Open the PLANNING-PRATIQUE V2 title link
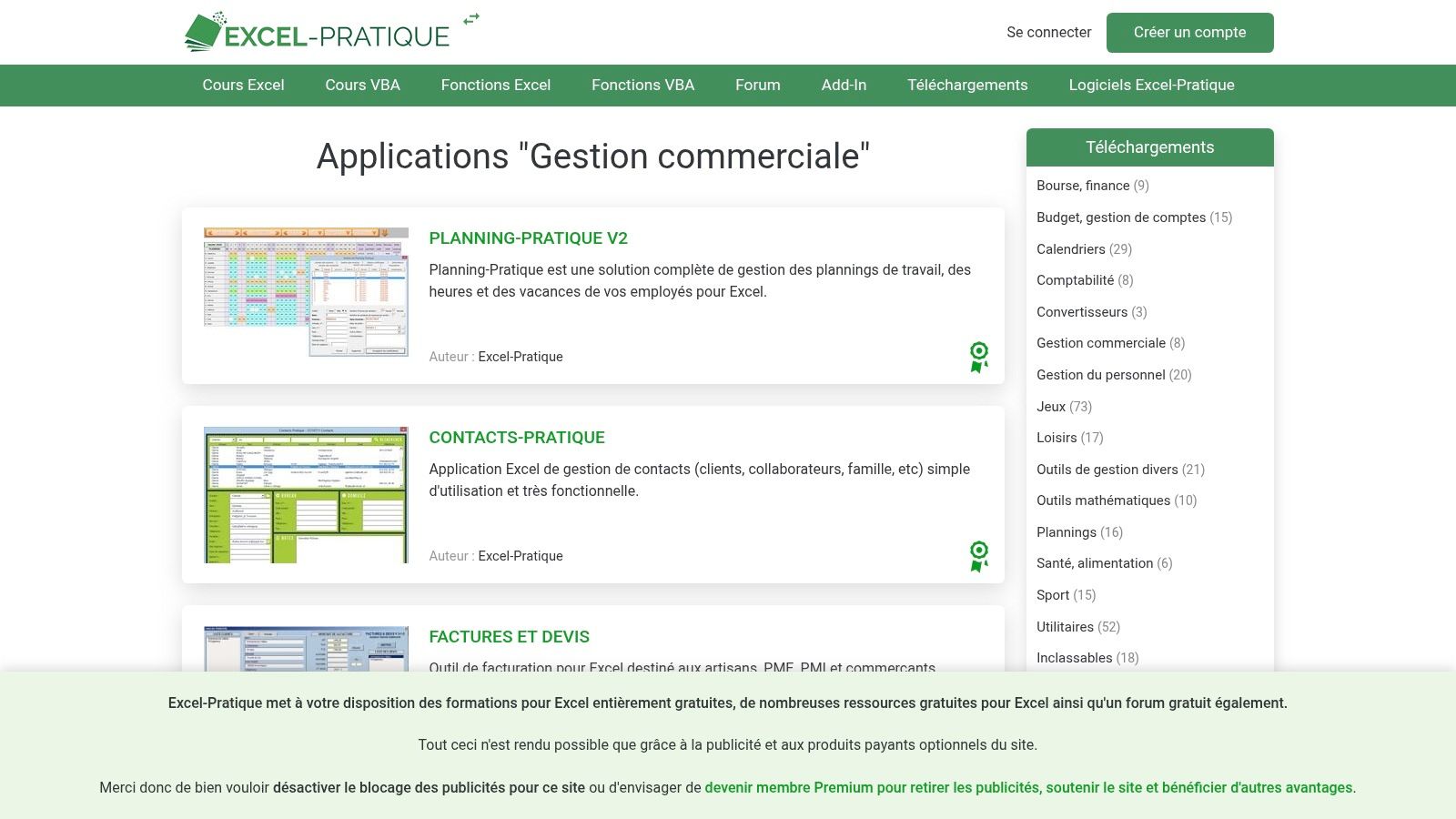Viewport: 1456px width, 819px height. (x=528, y=238)
